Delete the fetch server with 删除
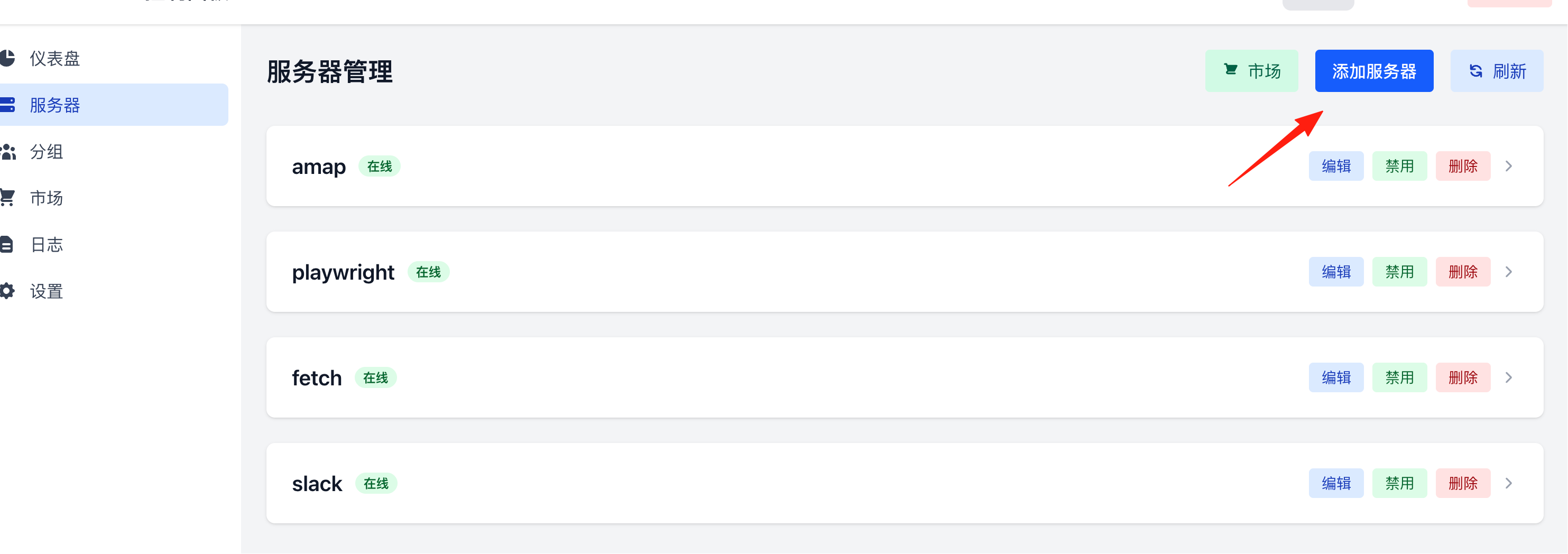1568x554 pixels. (1463, 377)
